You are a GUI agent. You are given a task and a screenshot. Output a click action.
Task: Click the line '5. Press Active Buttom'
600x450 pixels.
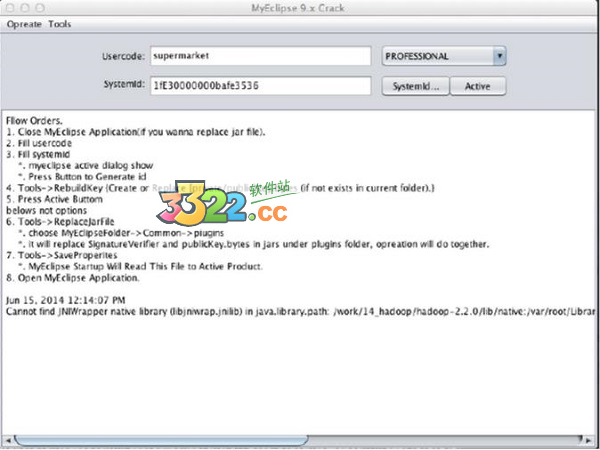point(54,199)
